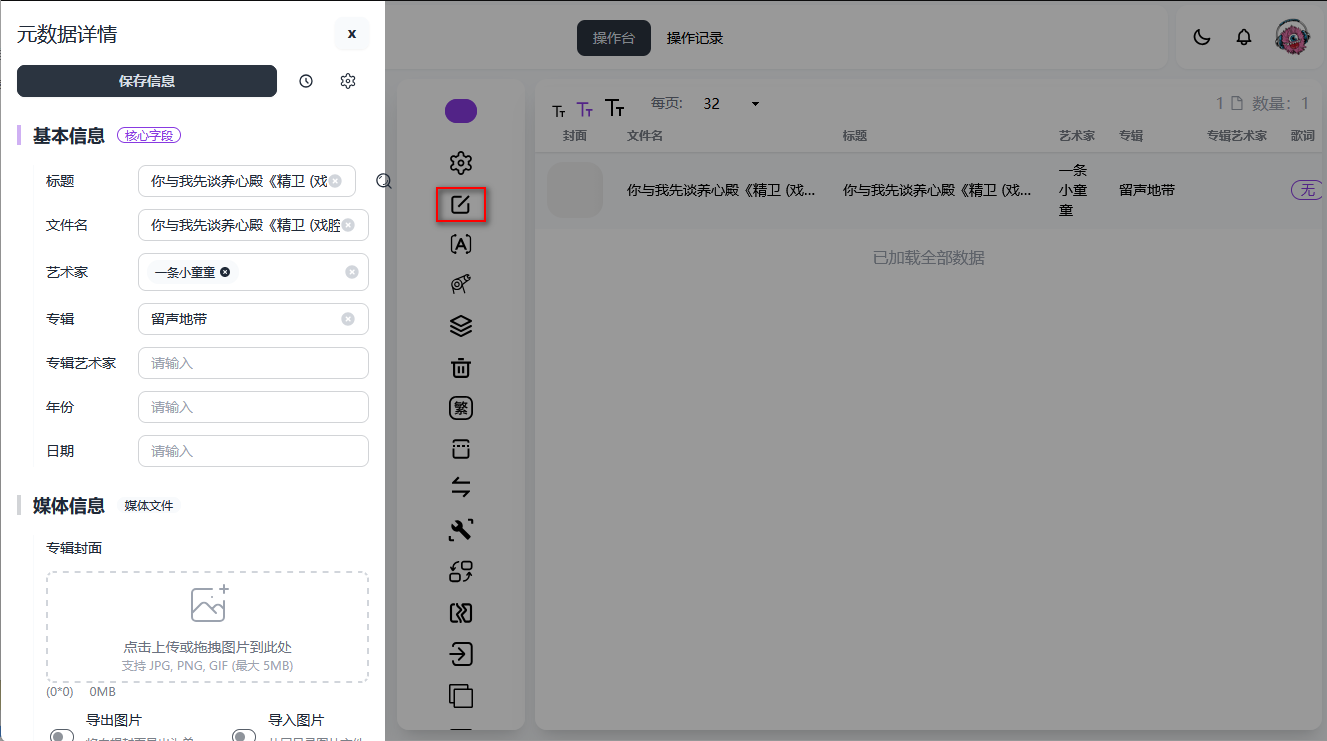
Task: Click the 保存信息 save button
Action: point(146,81)
